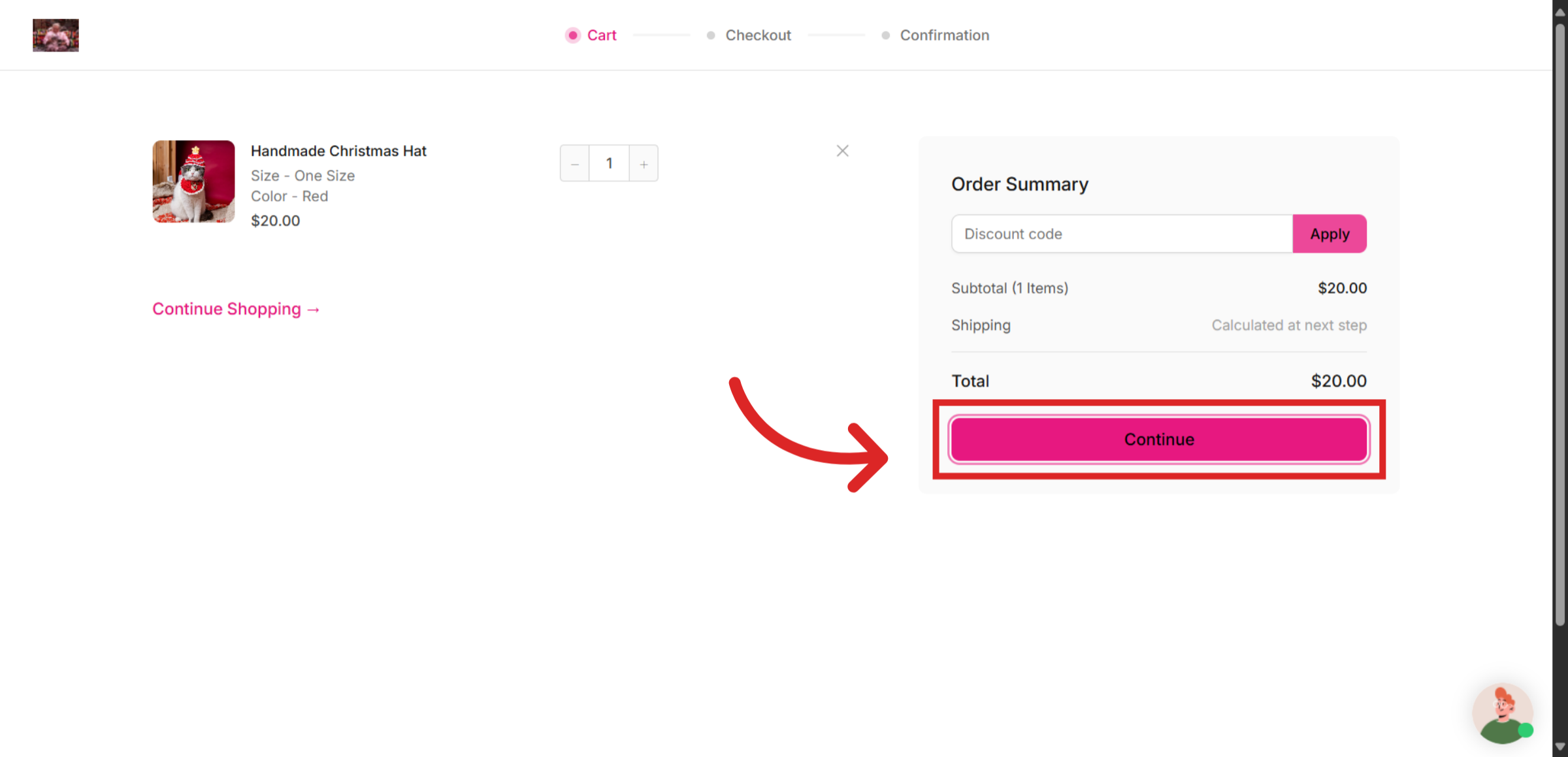1568x757 pixels.
Task: Open the Handmade Christmas Hat title
Action: coord(338,151)
